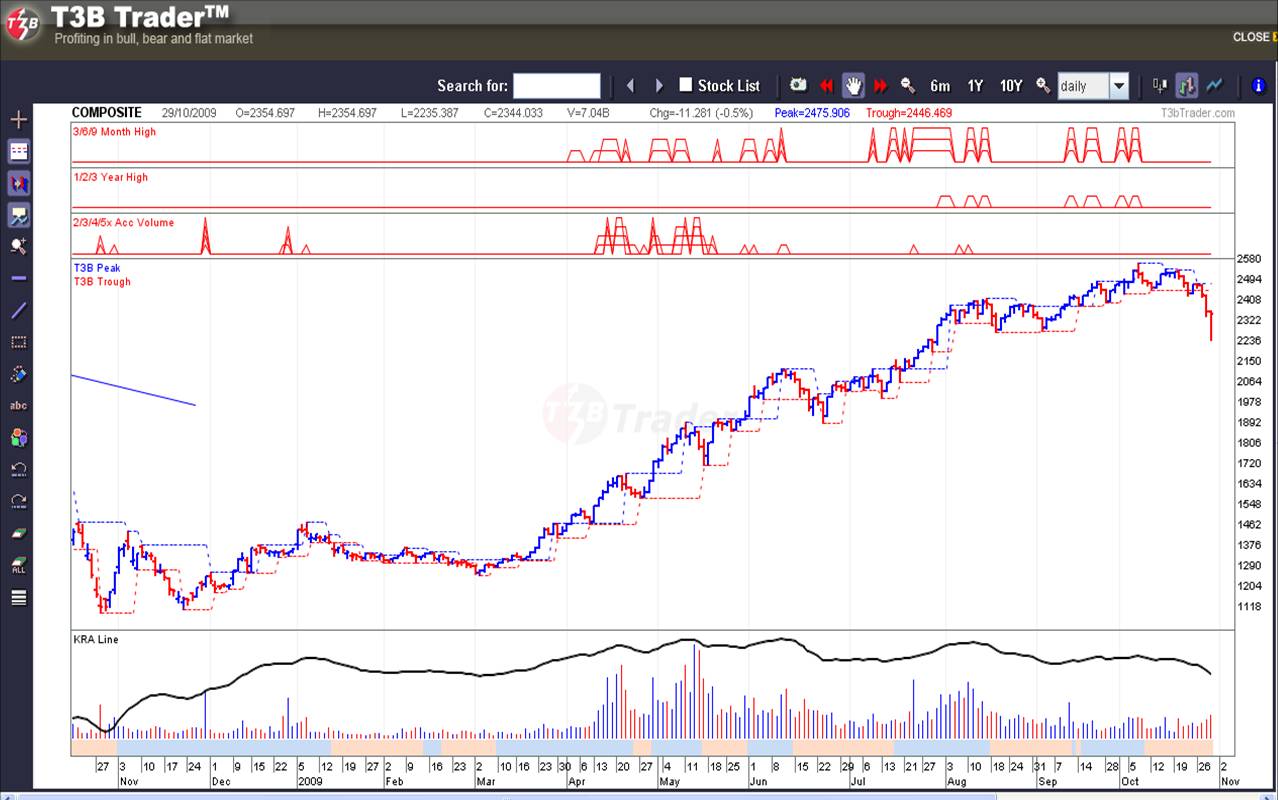Click the C=2344.033 close value
The width and height of the screenshot is (1278, 800).
click(x=513, y=113)
